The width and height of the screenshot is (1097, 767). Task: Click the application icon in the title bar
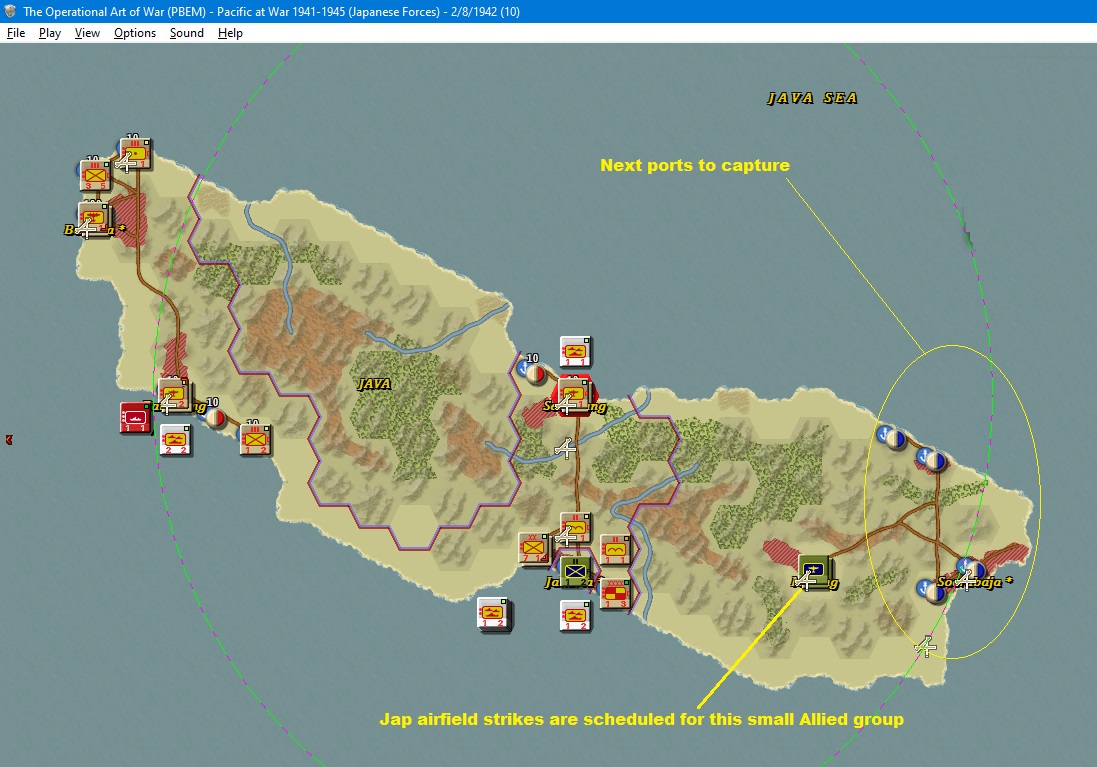[x=10, y=11]
